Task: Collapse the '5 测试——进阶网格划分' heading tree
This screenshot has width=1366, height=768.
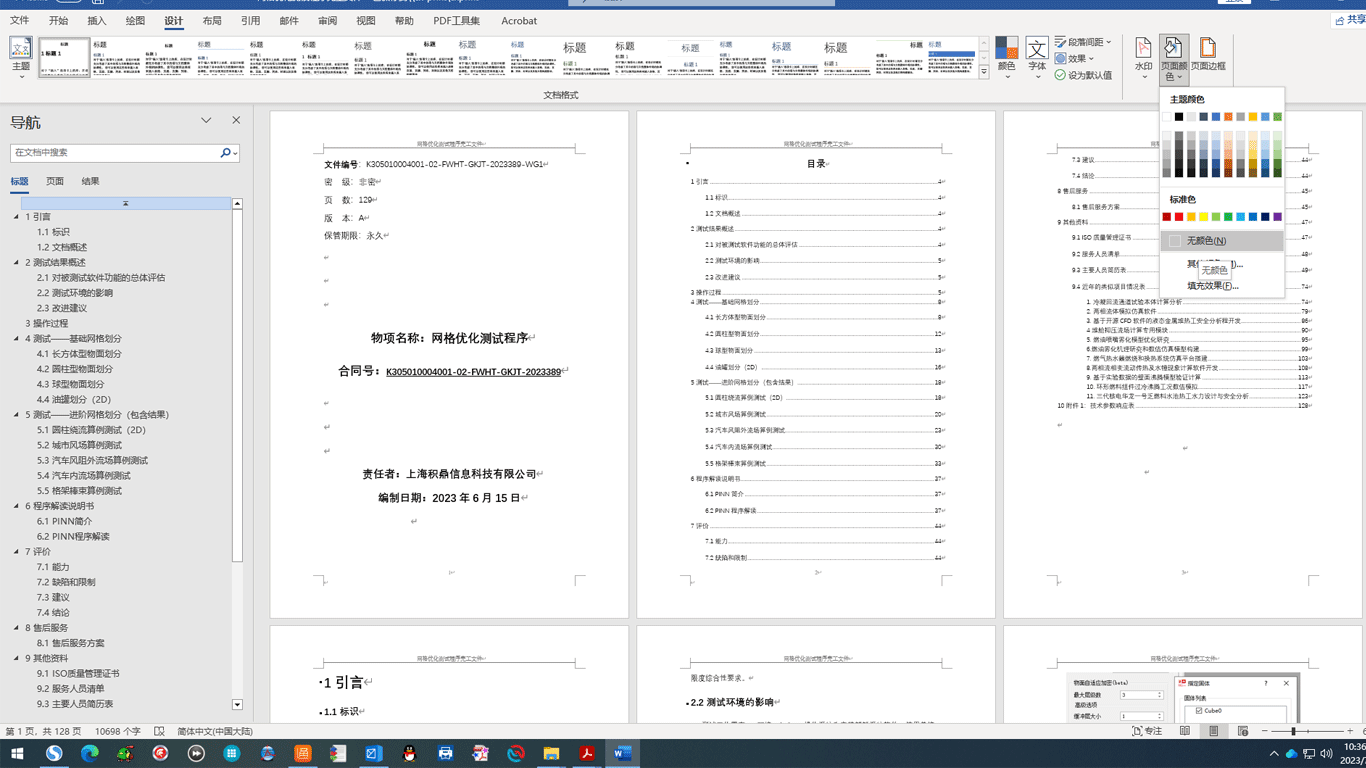Action: tap(16, 415)
